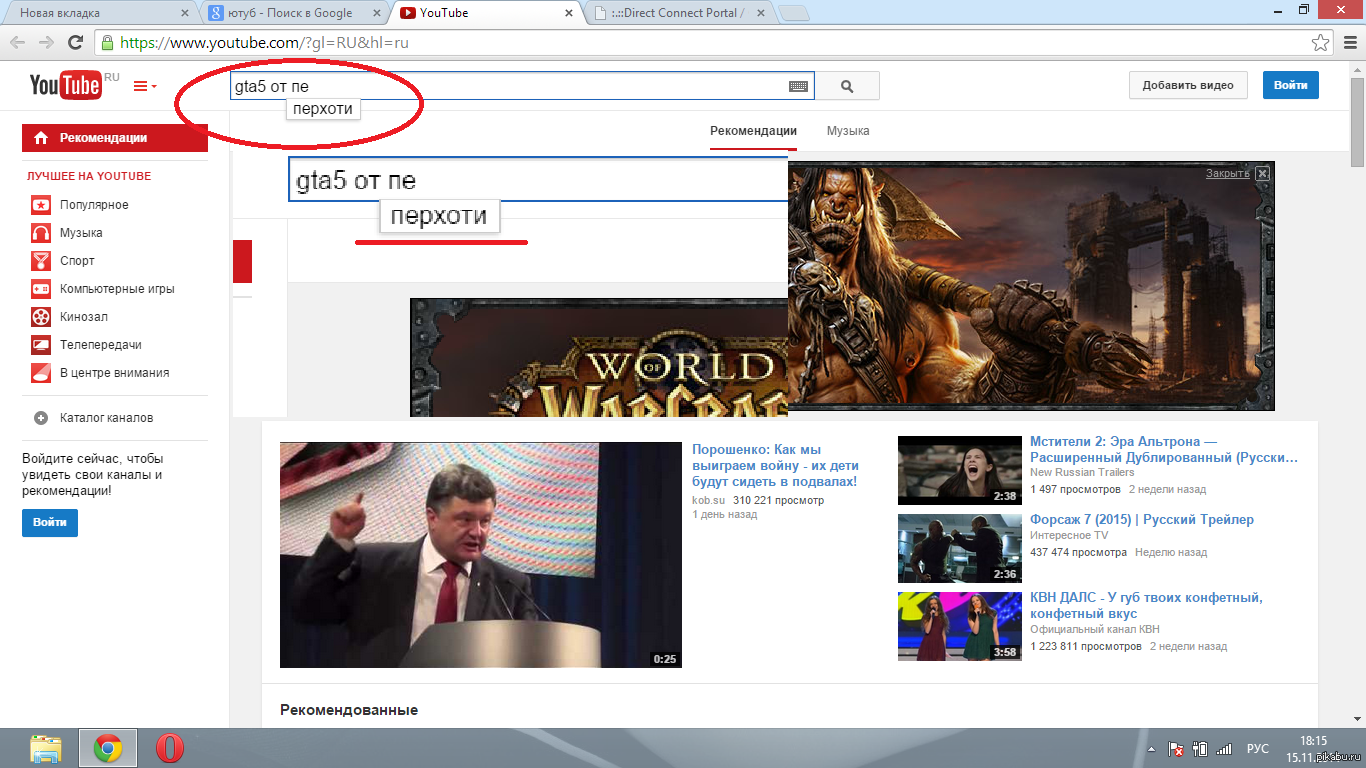The width and height of the screenshot is (1366, 768).
Task: Open 'Популярное' in the sidebar
Action: [94, 205]
